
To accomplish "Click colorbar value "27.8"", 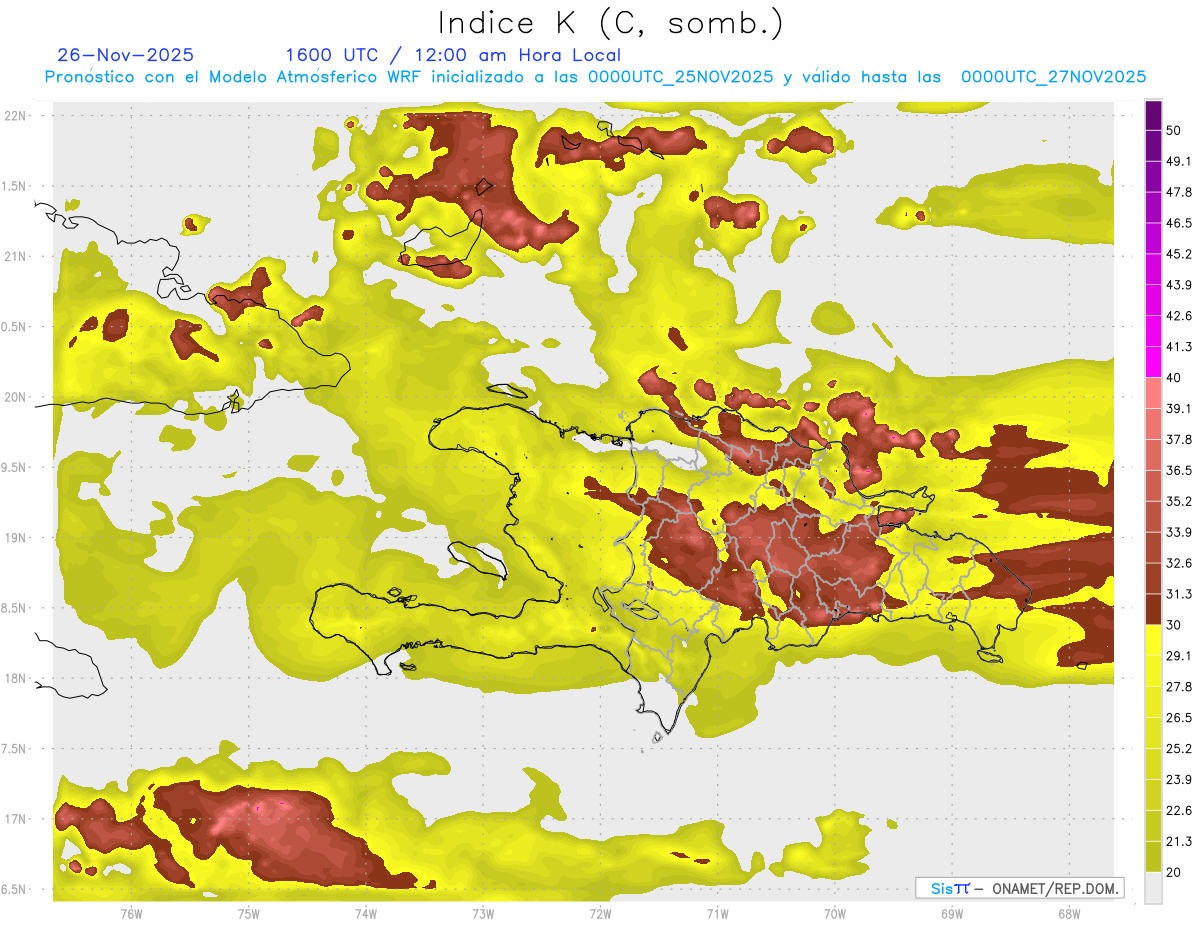I will (1179, 686).
